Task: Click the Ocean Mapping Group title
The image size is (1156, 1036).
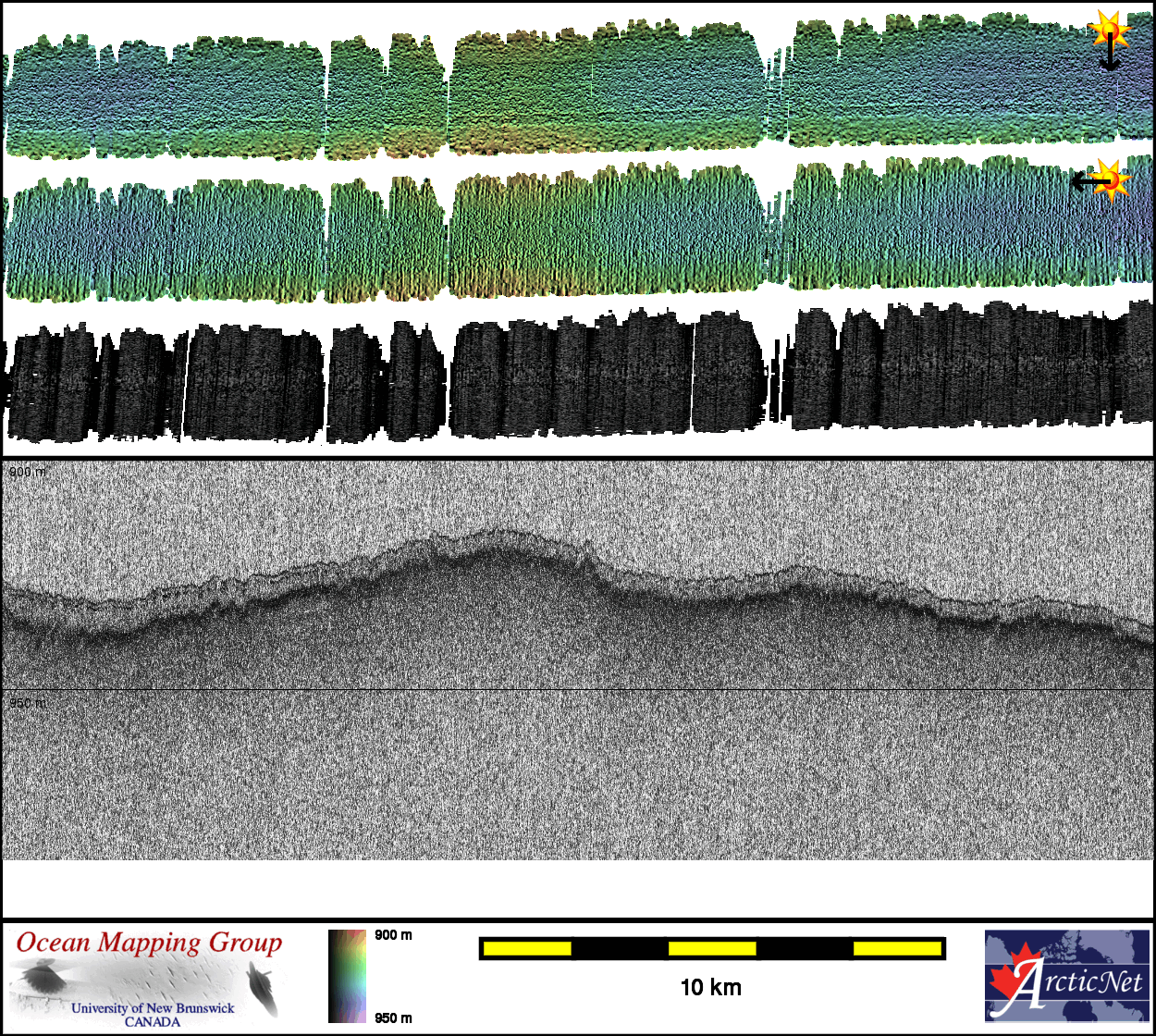Action: click(x=149, y=943)
